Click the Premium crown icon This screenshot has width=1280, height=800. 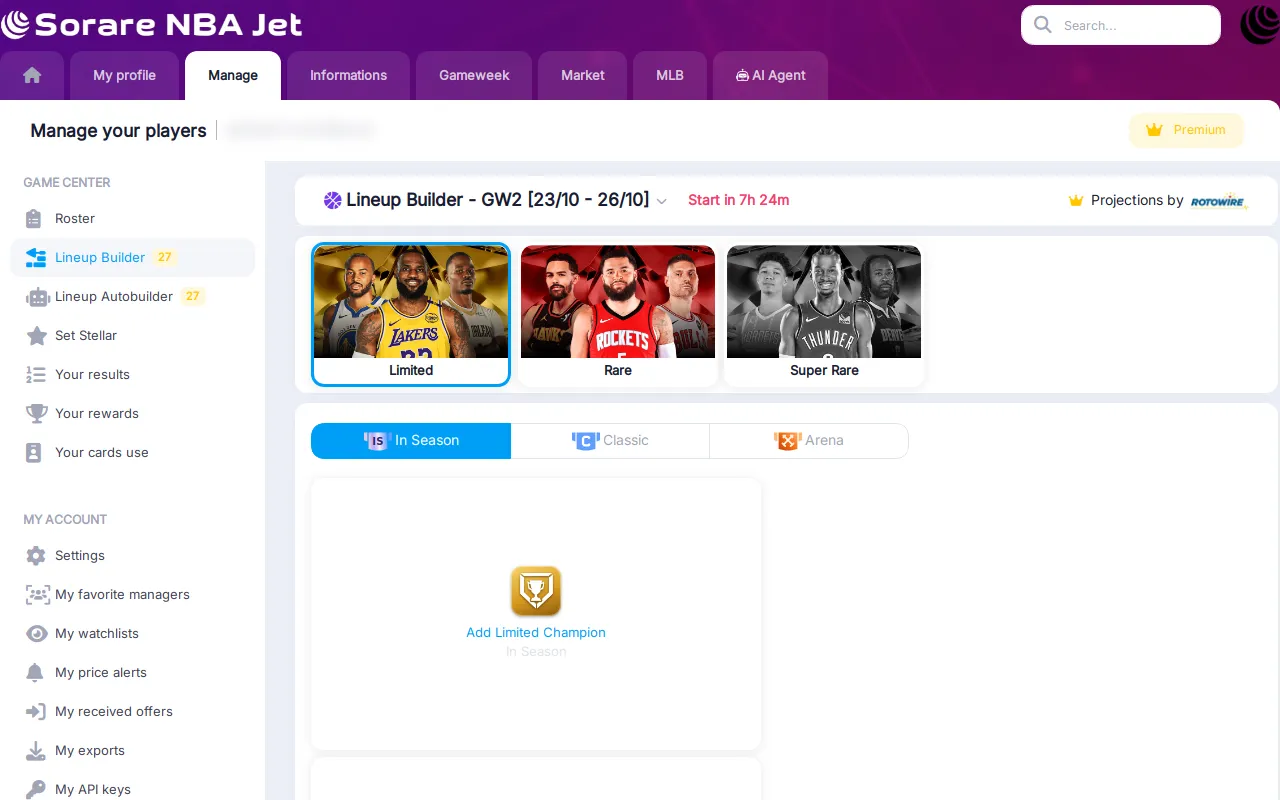coord(1154,130)
